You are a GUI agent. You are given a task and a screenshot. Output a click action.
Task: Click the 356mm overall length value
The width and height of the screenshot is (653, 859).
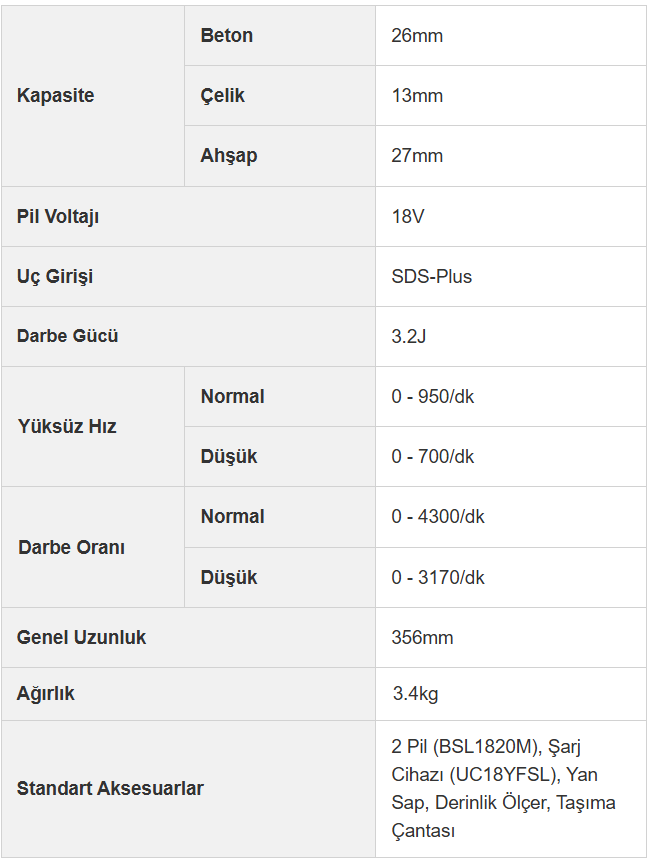pyautogui.click(x=422, y=638)
